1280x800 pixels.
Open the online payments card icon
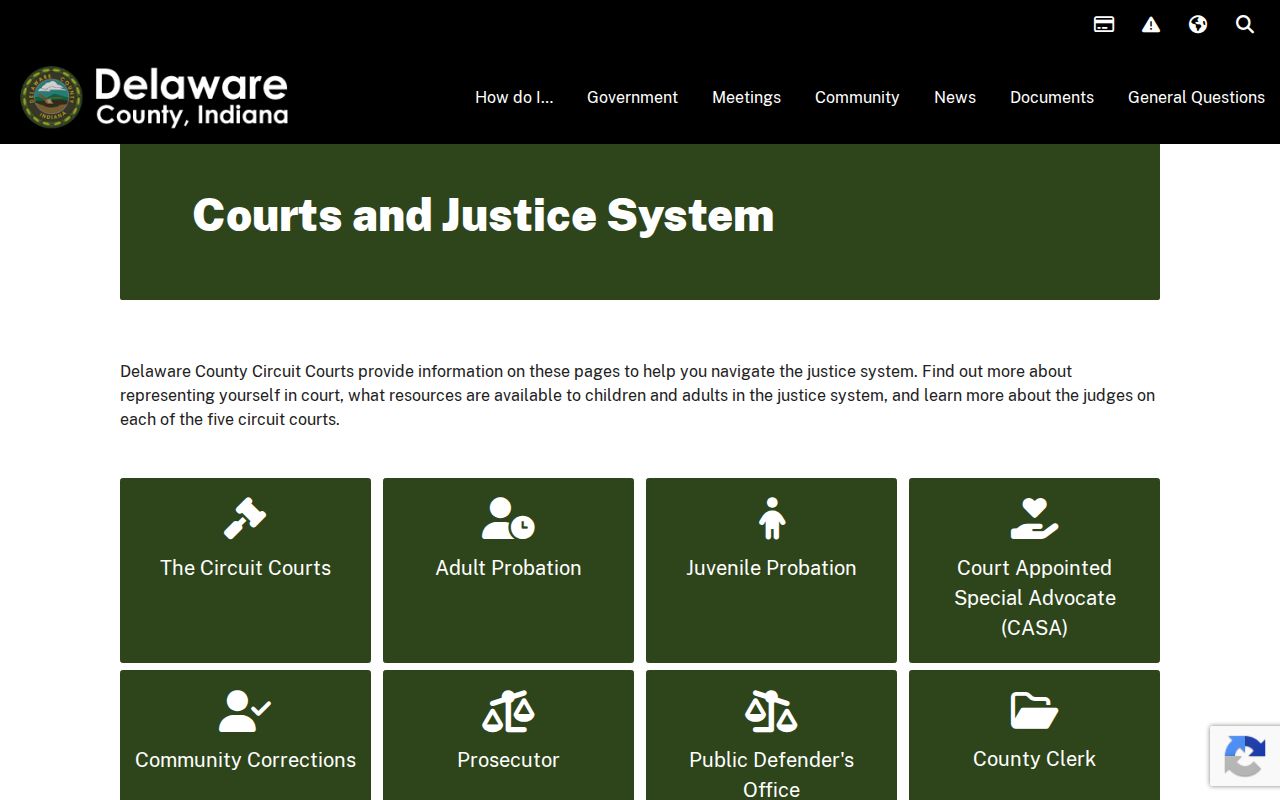(x=1104, y=24)
